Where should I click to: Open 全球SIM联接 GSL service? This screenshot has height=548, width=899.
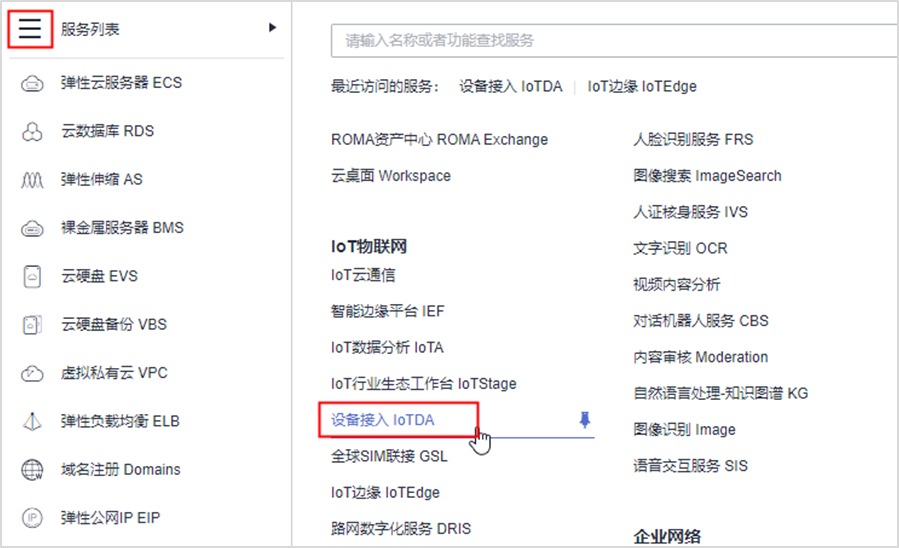(389, 456)
